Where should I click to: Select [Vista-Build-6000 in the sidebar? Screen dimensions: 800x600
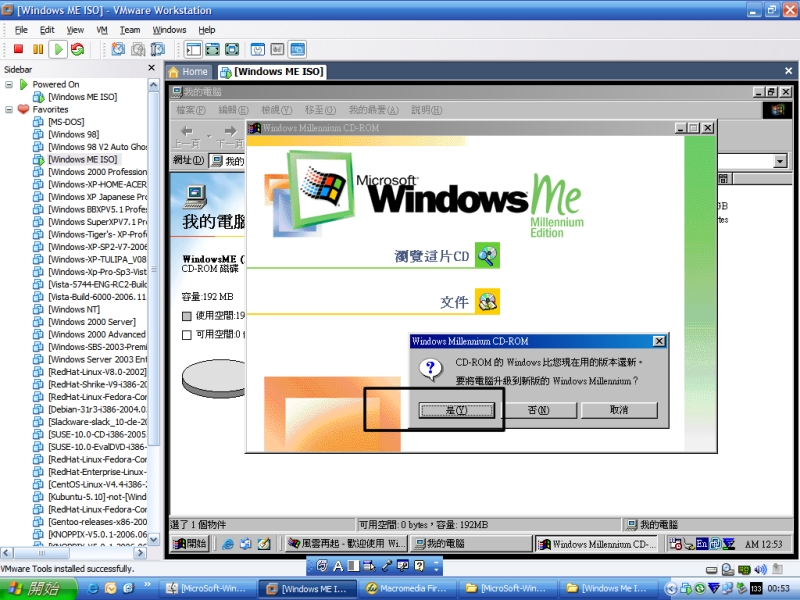click(x=97, y=297)
